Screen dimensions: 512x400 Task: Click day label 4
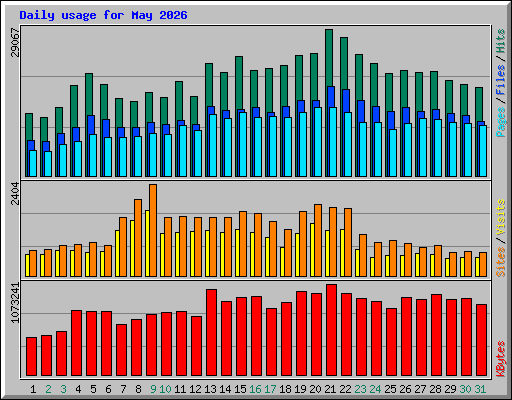78,389
